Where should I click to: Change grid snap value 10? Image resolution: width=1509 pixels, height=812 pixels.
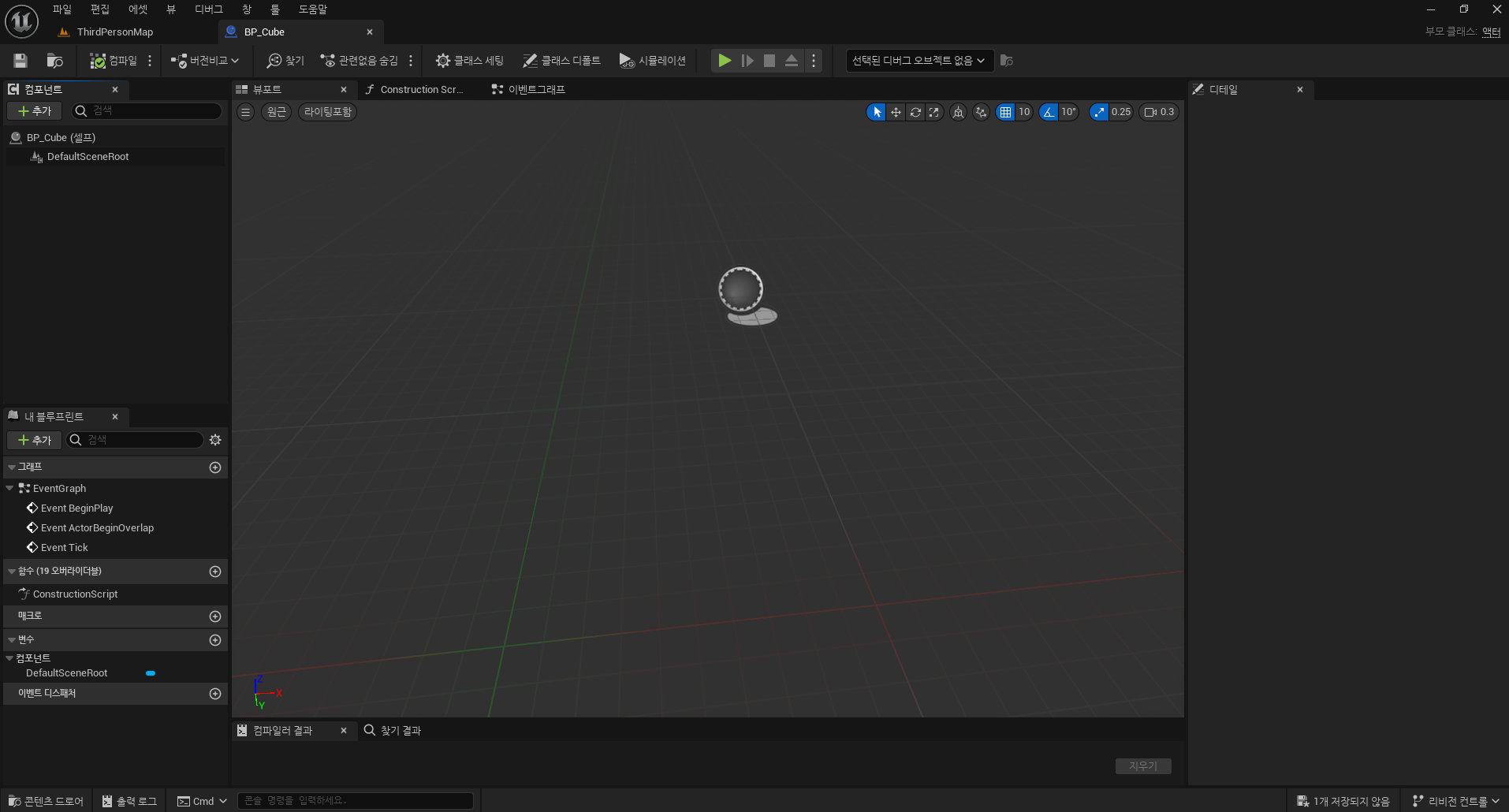tap(1024, 112)
